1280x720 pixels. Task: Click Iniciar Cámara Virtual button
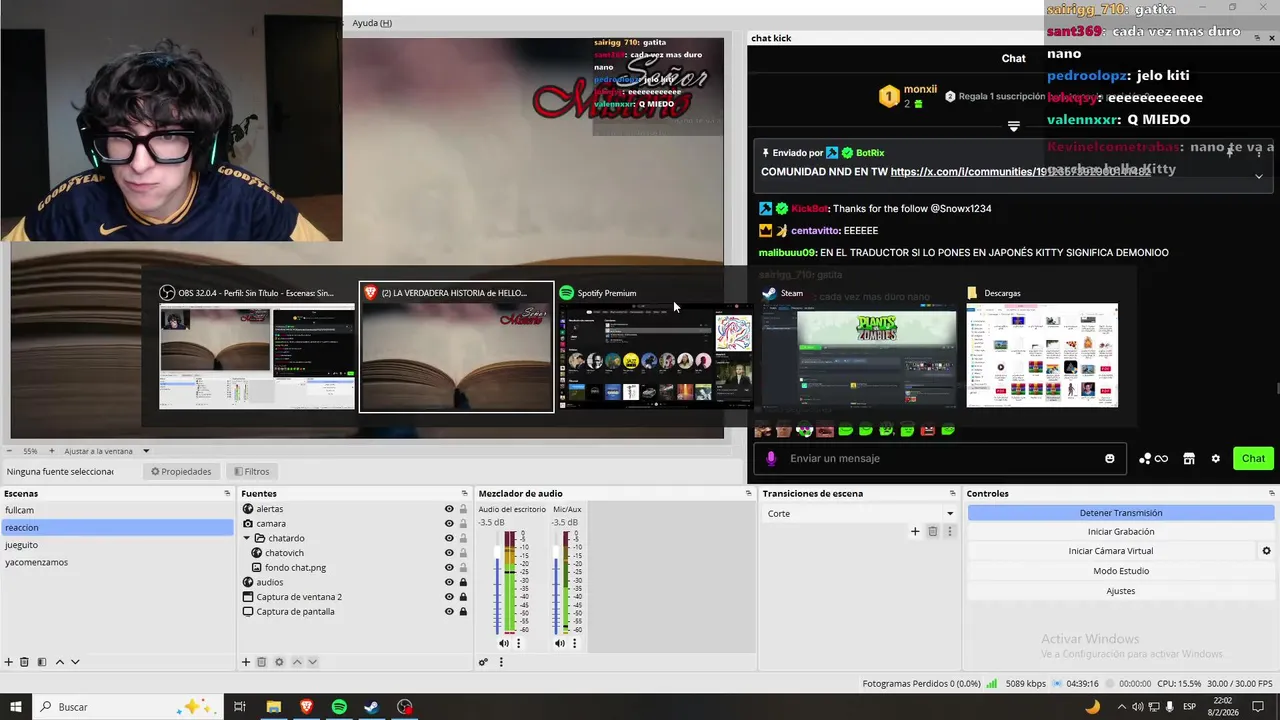[x=1110, y=551]
